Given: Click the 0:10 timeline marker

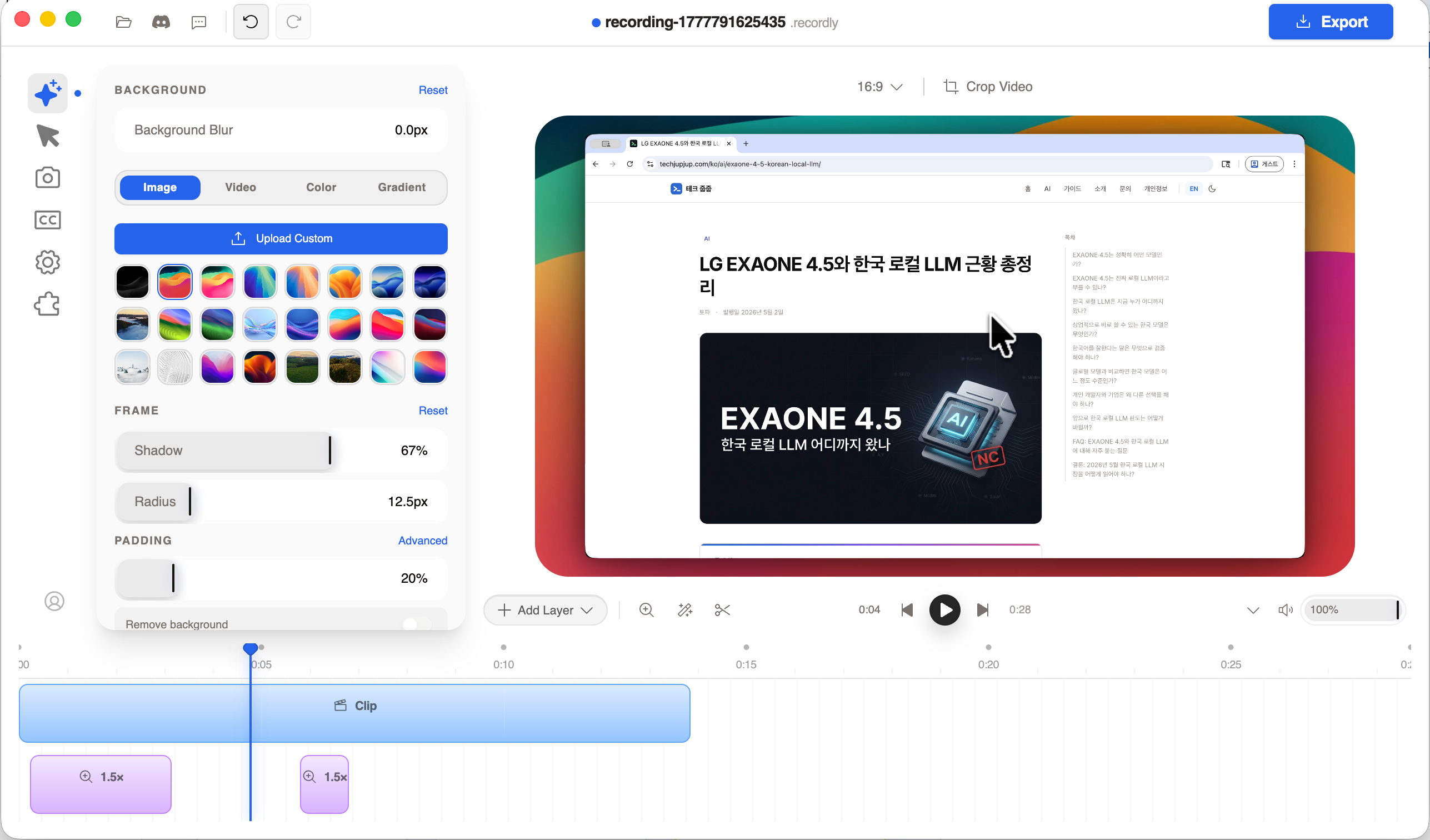Looking at the screenshot, I should click(x=503, y=664).
